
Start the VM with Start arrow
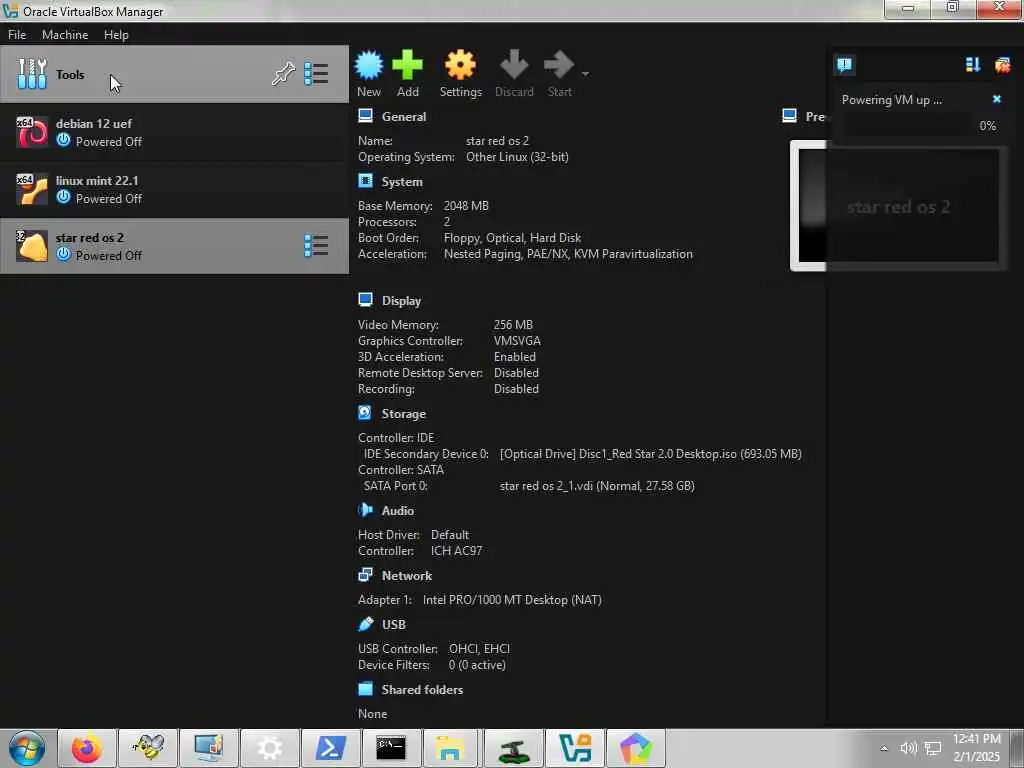click(559, 65)
